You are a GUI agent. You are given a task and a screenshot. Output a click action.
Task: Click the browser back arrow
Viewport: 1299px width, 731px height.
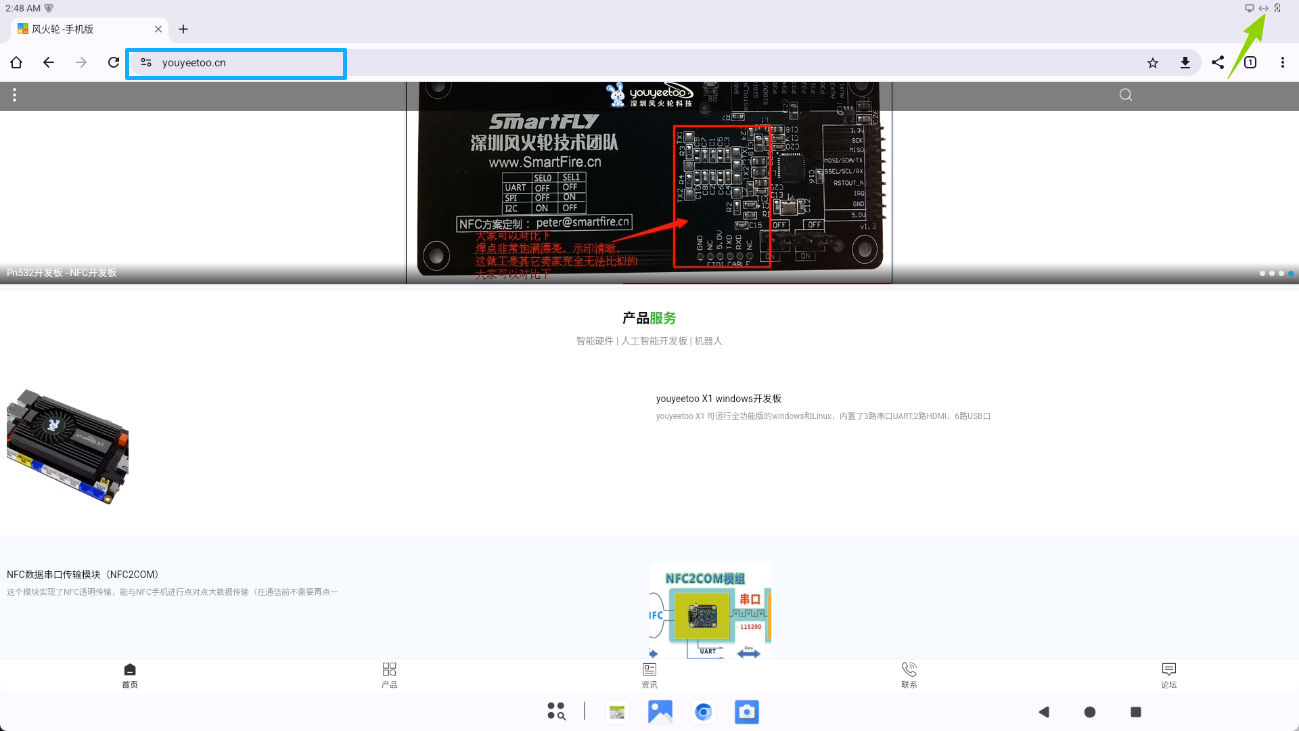point(48,63)
